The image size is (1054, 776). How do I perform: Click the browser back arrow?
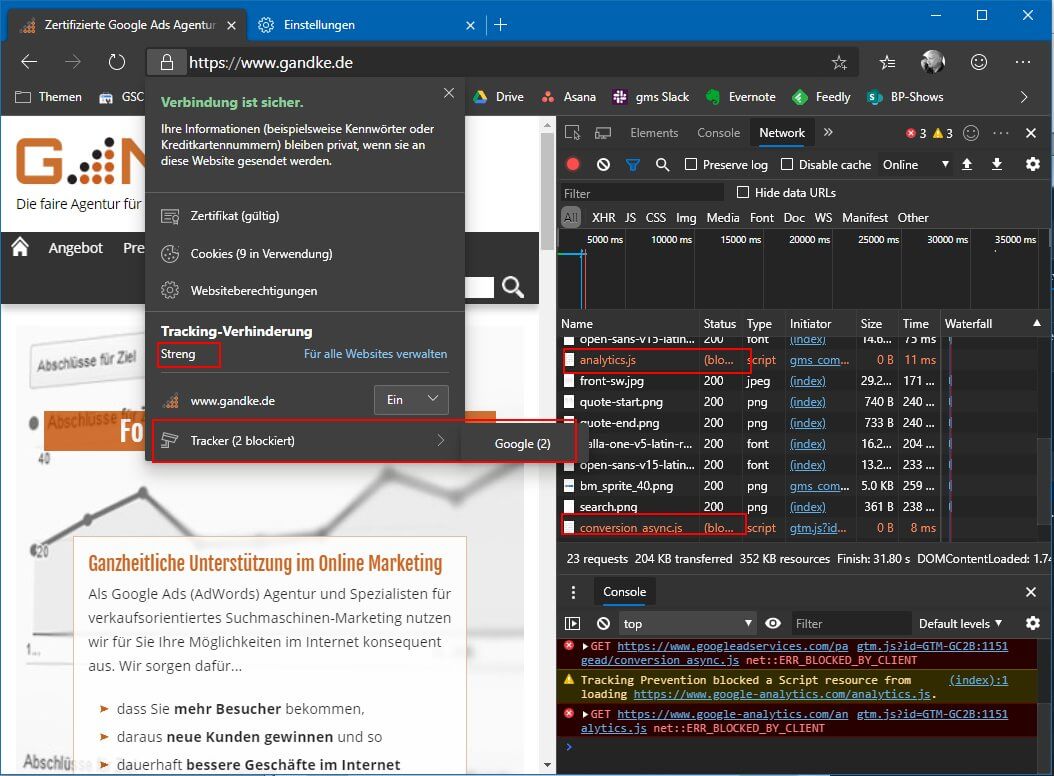click(29, 63)
